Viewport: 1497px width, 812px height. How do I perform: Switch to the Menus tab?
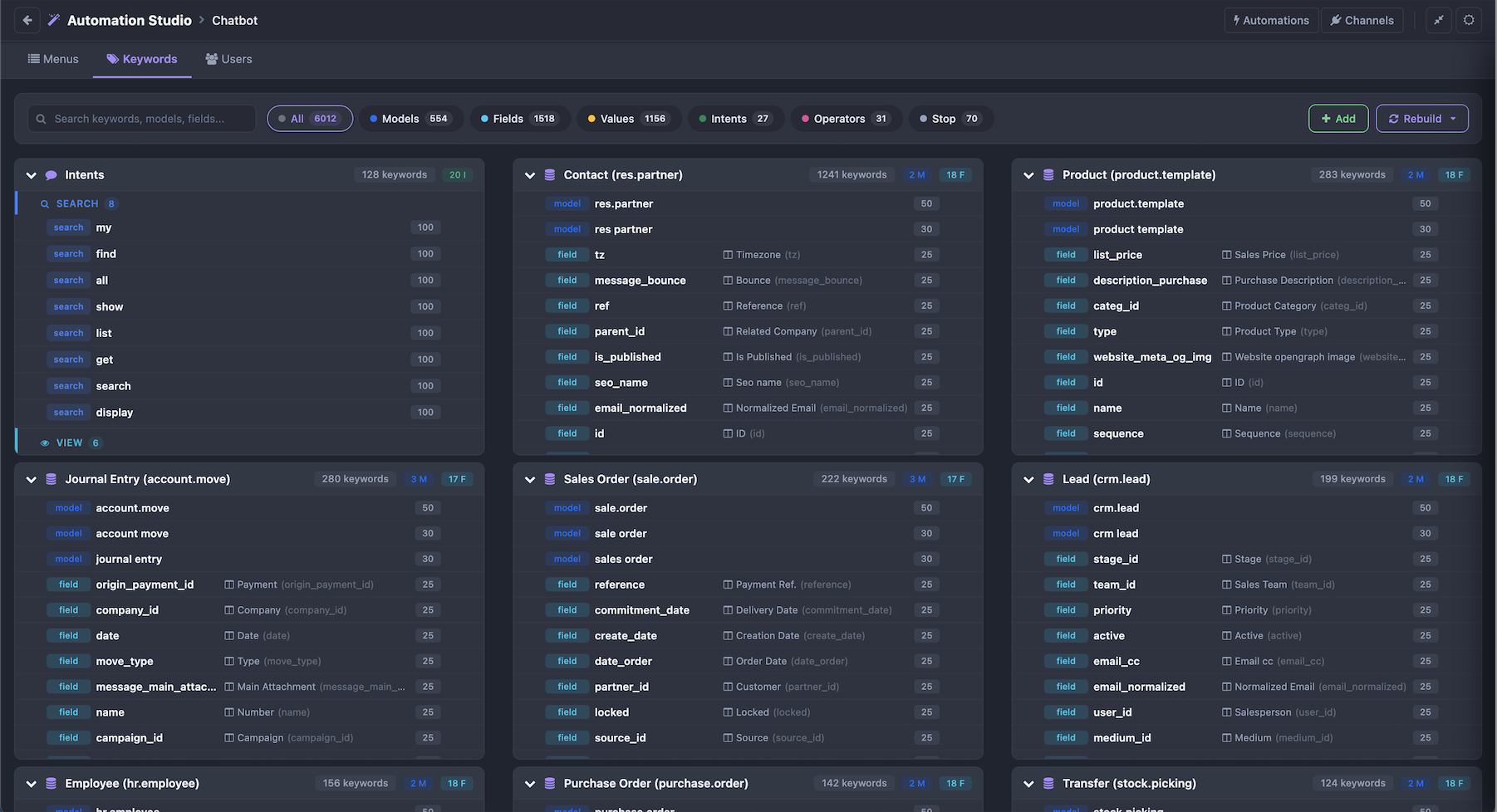click(53, 59)
